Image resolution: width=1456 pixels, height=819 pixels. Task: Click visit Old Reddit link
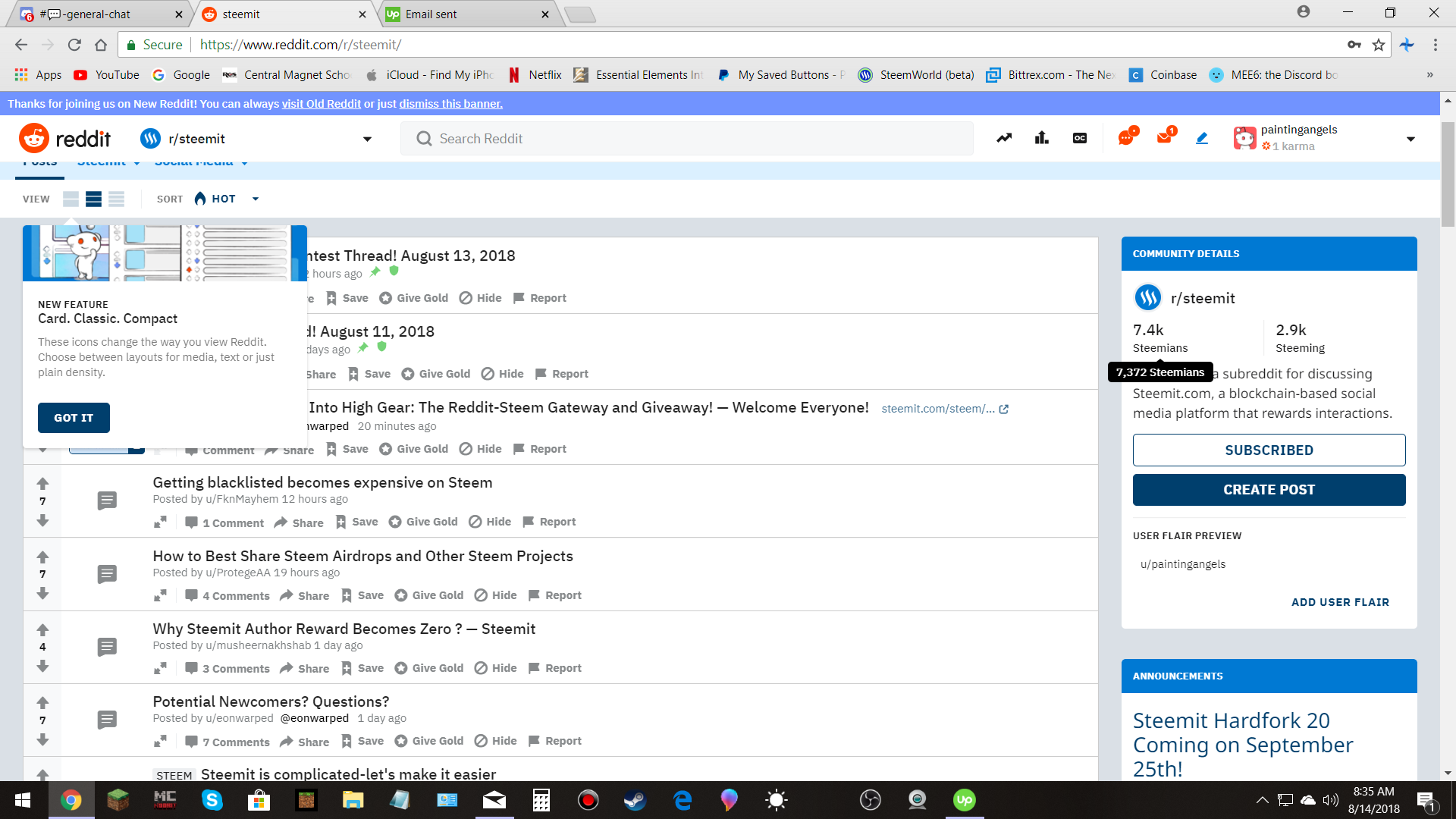click(322, 104)
